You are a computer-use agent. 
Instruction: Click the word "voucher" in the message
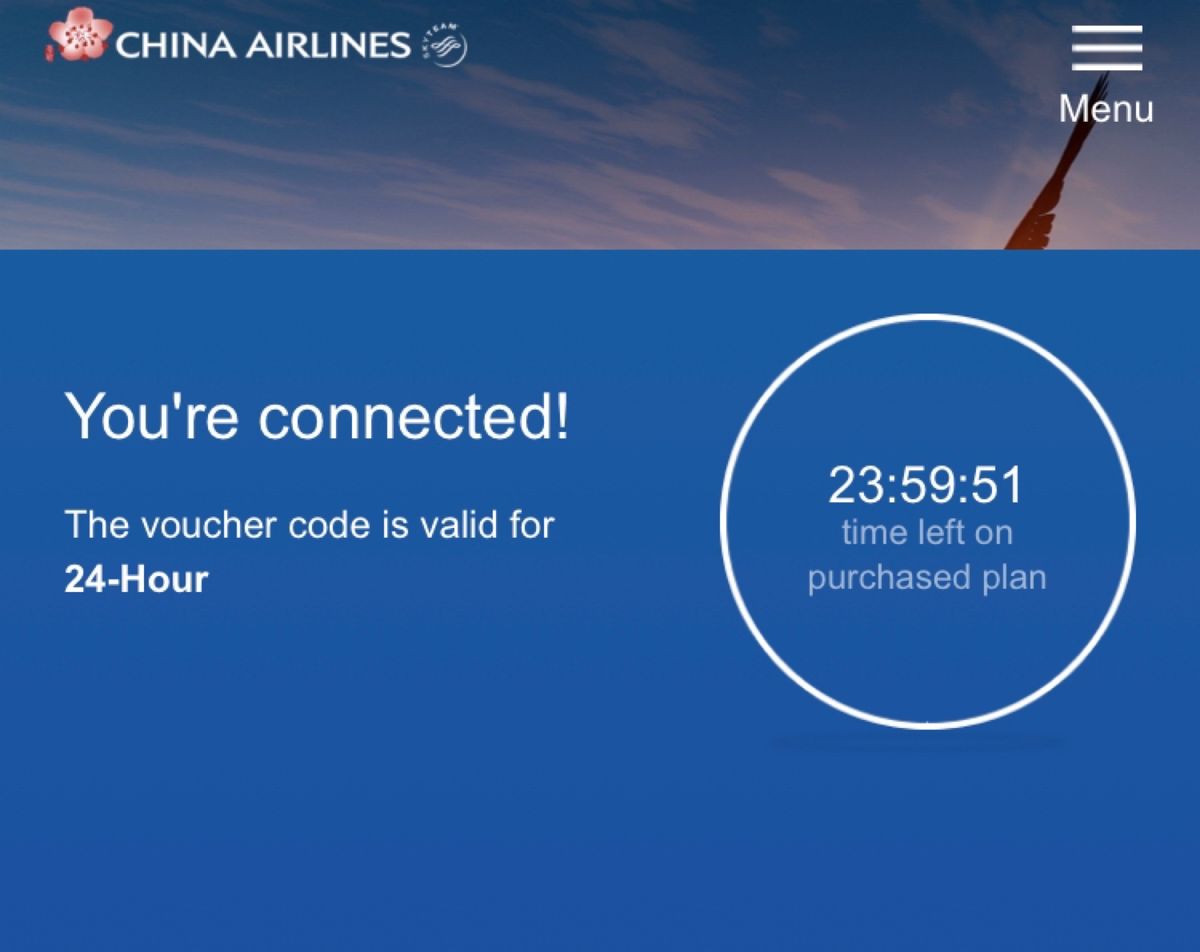pyautogui.click(x=203, y=524)
